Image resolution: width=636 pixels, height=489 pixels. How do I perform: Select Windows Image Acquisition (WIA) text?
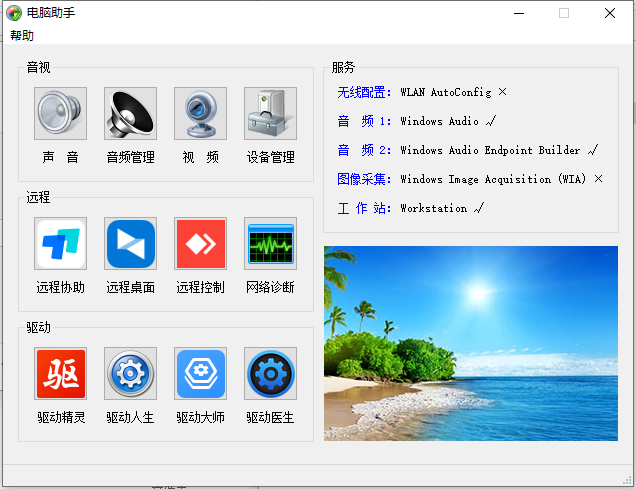[x=493, y=179]
